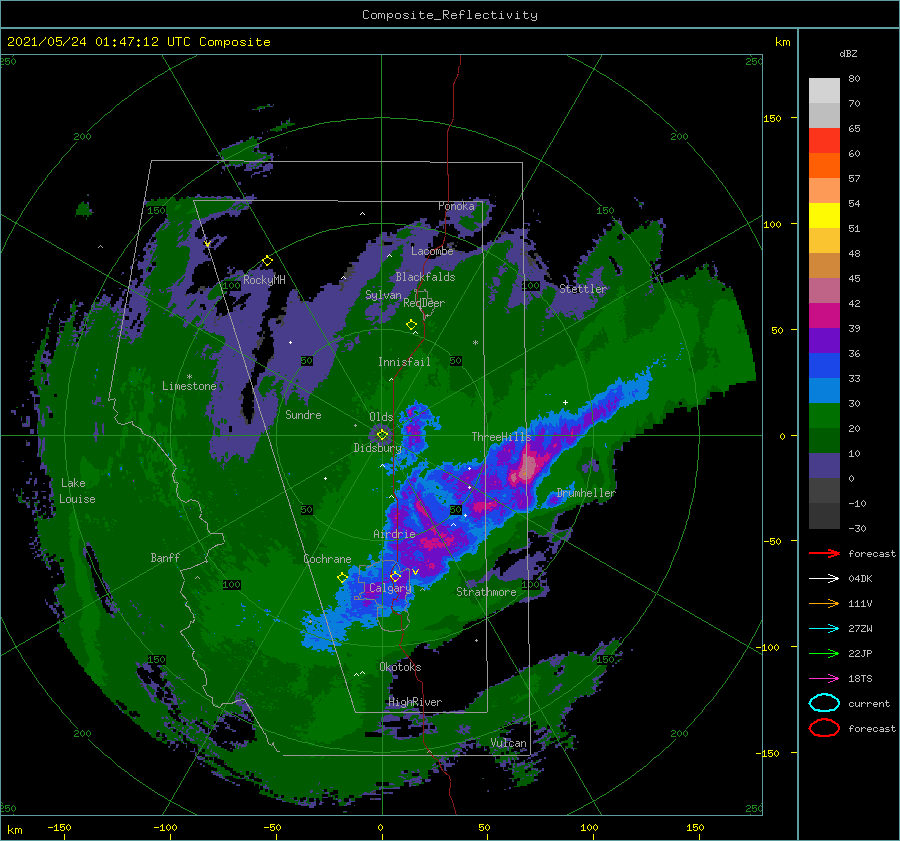Viewport: 900px width, 841px height.
Task: Click the orange 57-60 dBZ legend swatch
Action: [x=824, y=166]
